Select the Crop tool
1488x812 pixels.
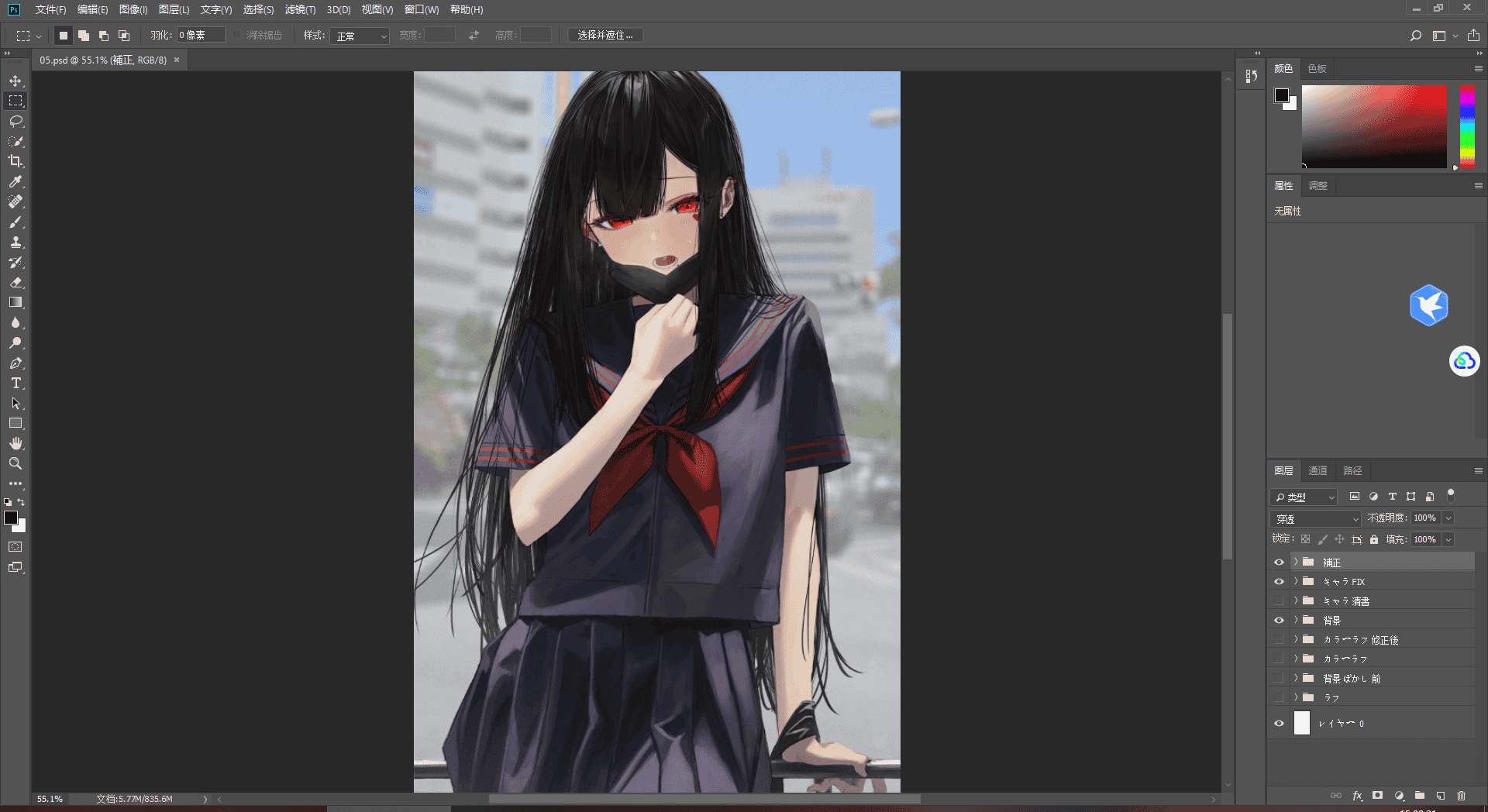coord(15,161)
